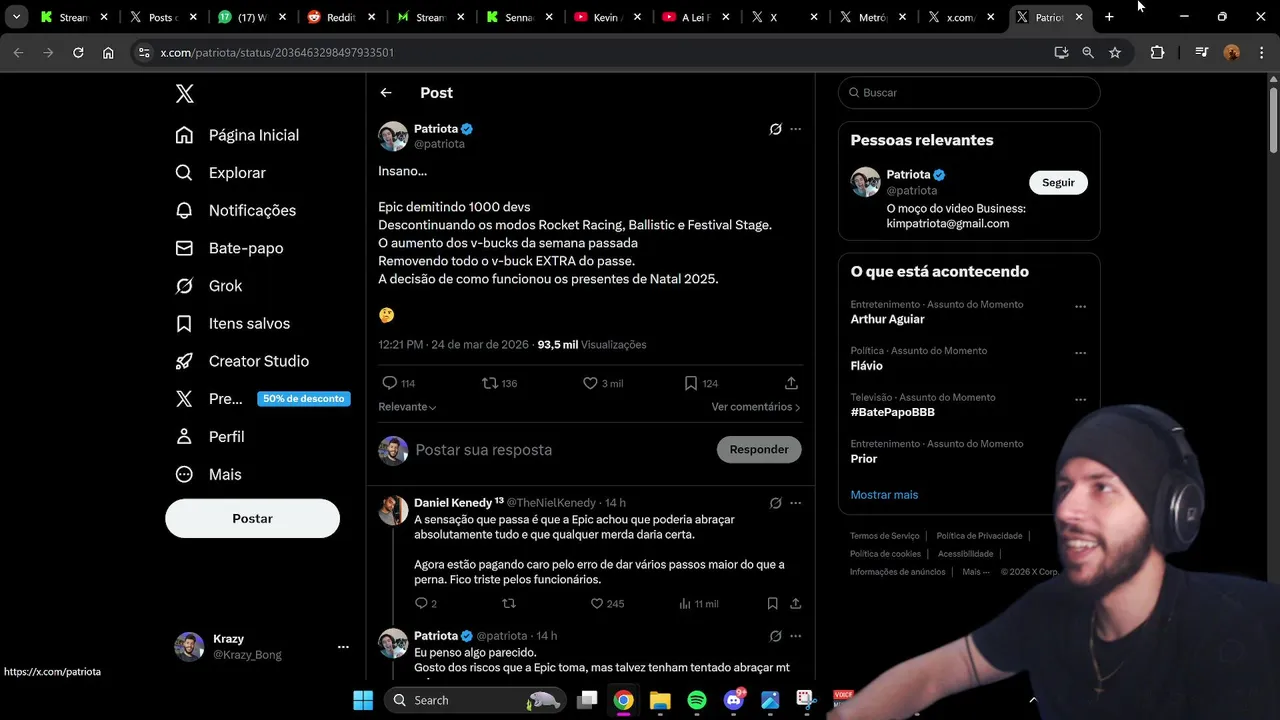This screenshot has width=1280, height=720.
Task: Open Bate-papo messages
Action: 229,248
